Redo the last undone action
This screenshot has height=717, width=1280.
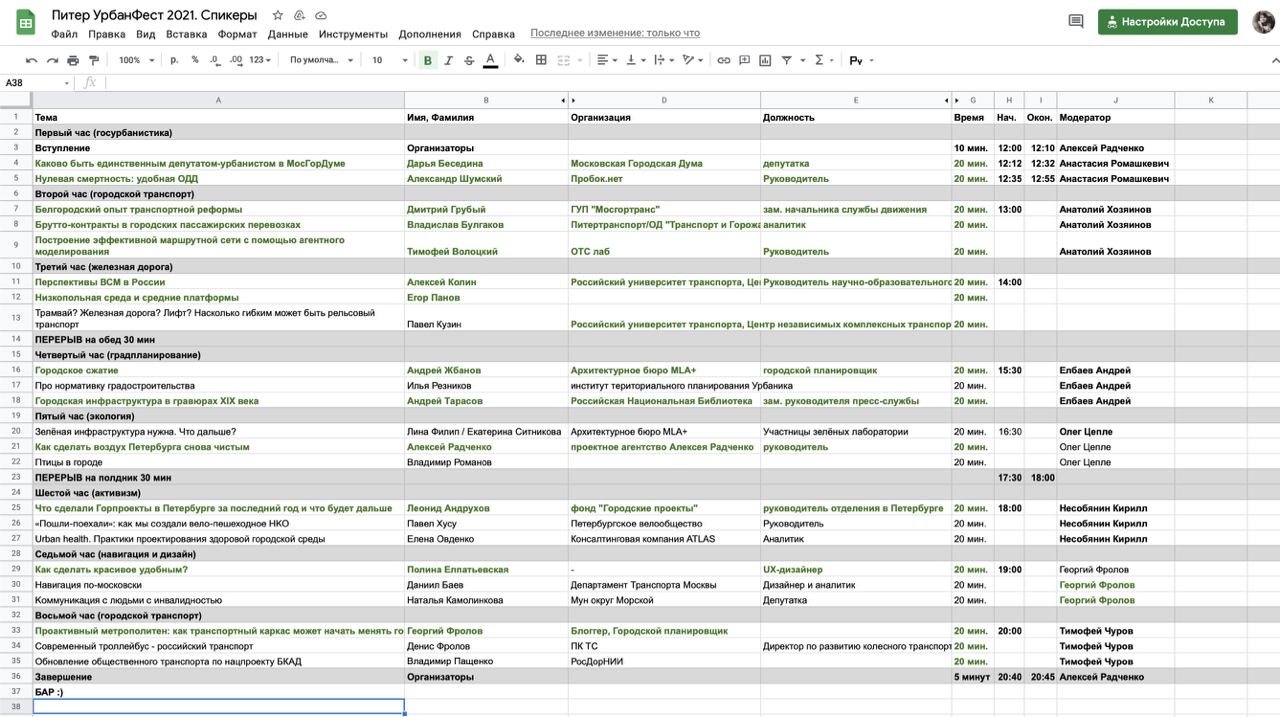[x=52, y=60]
